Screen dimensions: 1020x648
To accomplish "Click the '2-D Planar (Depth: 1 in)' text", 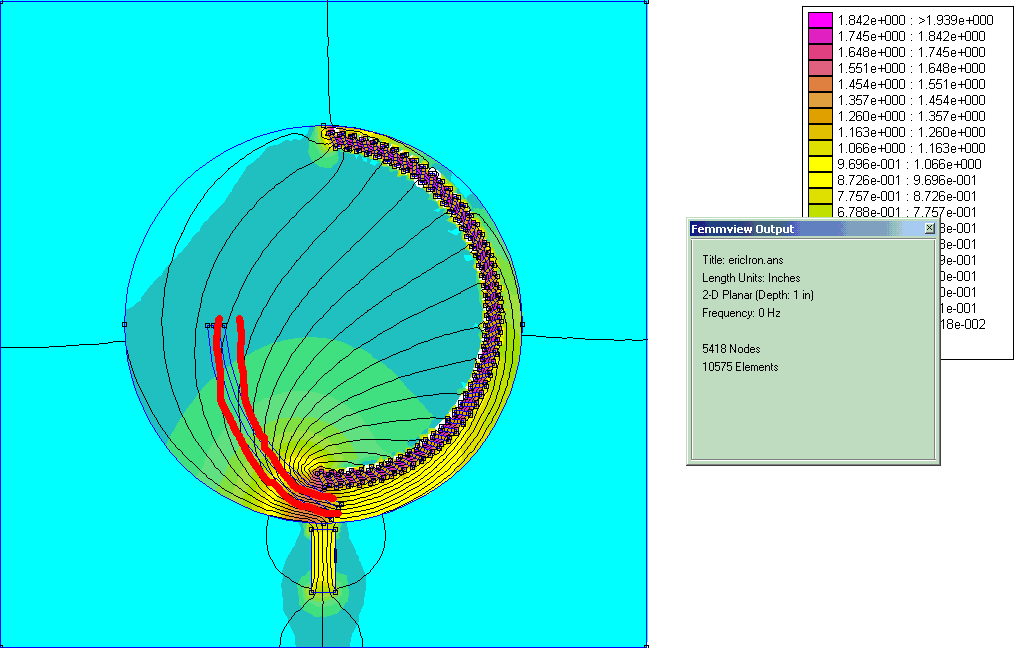I will pos(758,295).
